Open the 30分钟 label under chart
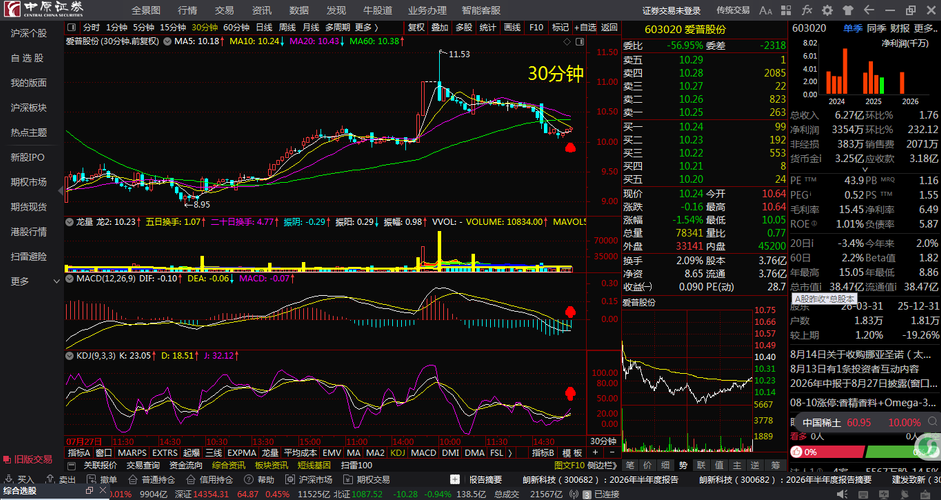 click(x=603, y=441)
